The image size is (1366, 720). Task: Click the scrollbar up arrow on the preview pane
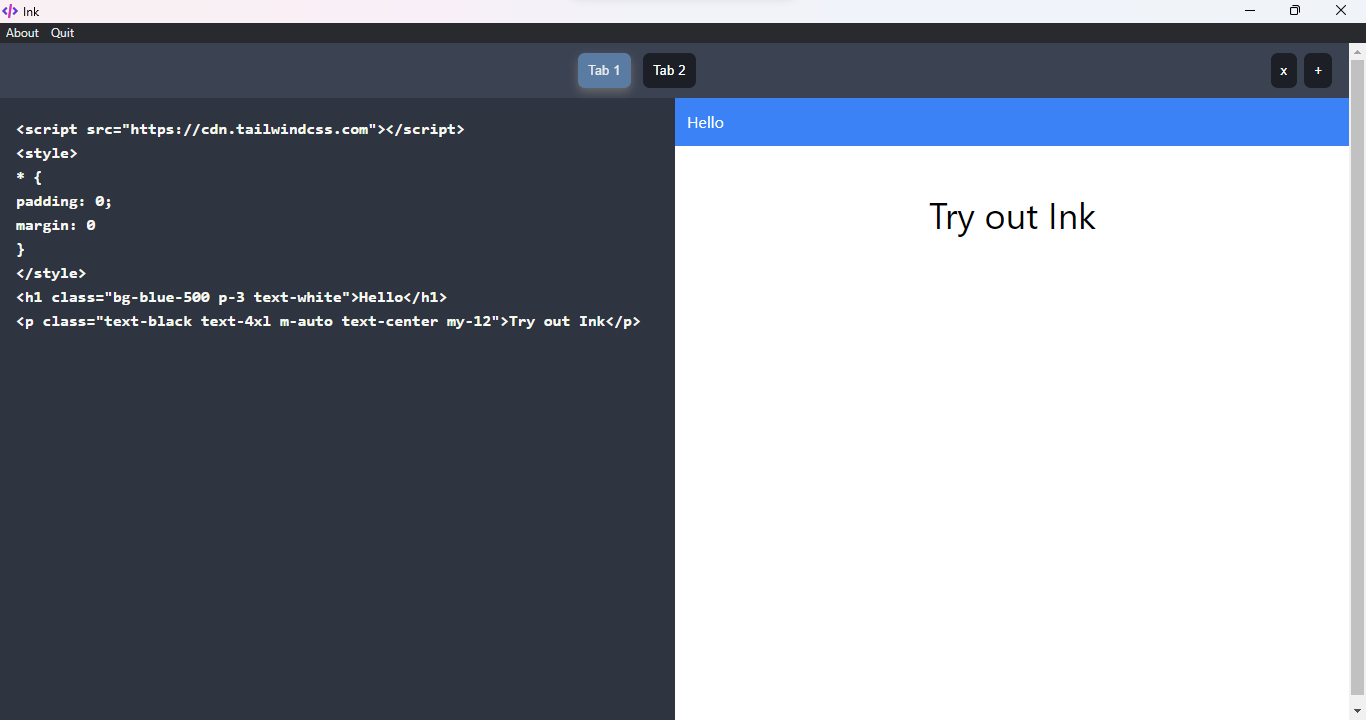1358,50
